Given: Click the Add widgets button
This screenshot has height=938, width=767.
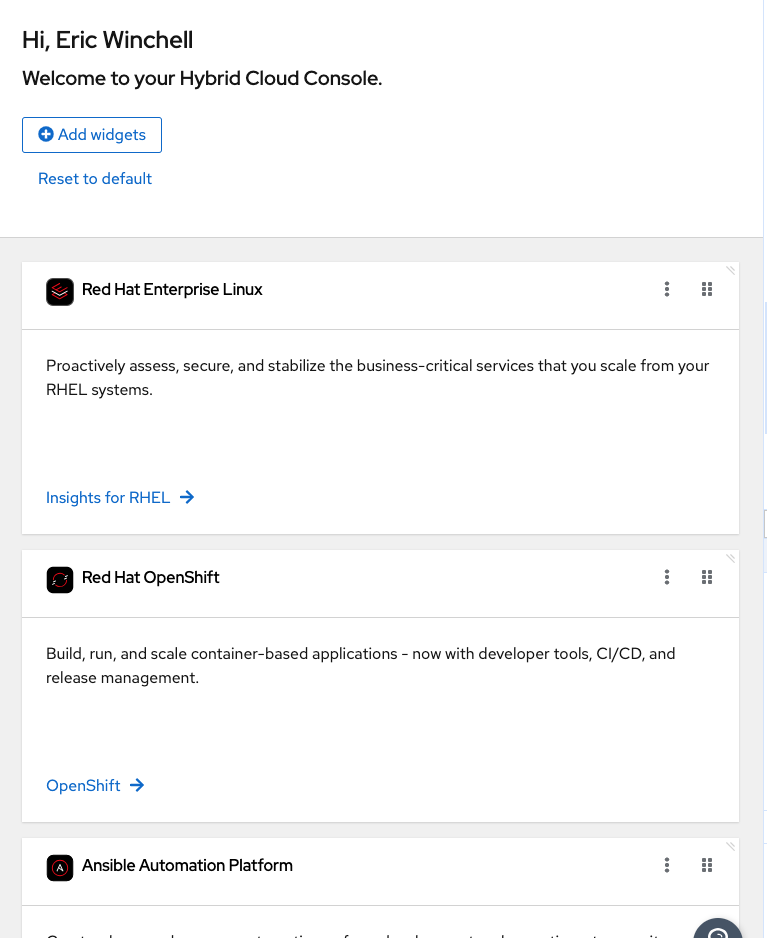Looking at the screenshot, I should [92, 135].
